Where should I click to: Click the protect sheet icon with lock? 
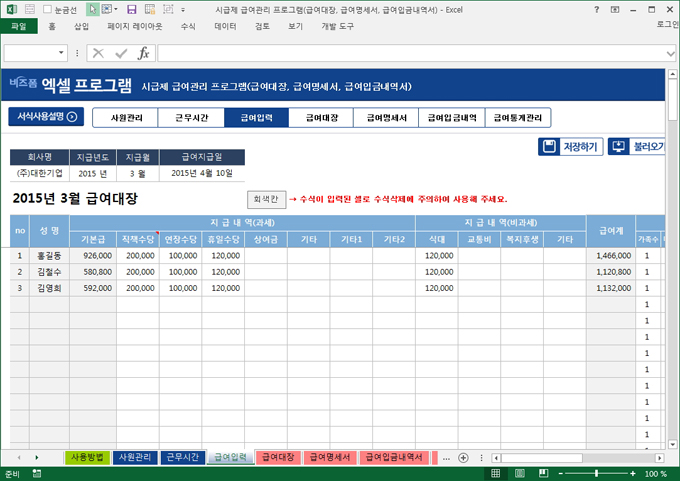pos(150,9)
